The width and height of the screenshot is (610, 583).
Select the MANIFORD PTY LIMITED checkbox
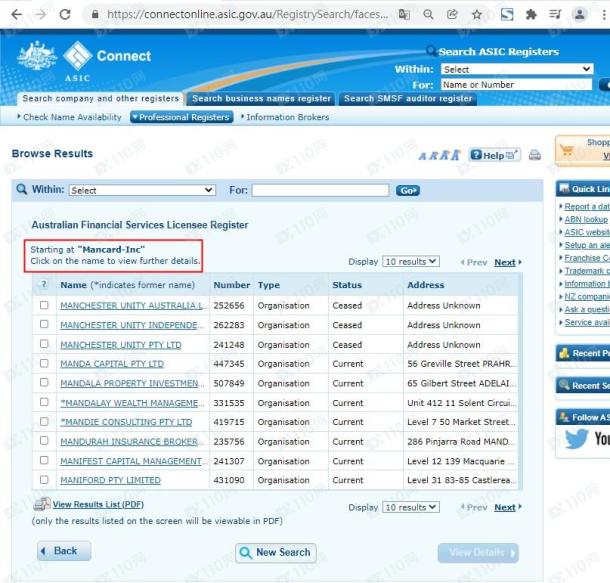(x=44, y=480)
